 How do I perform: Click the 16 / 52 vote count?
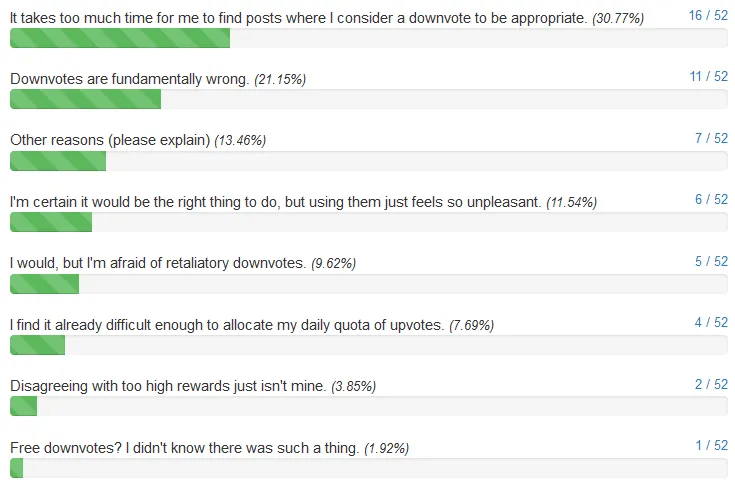point(708,15)
